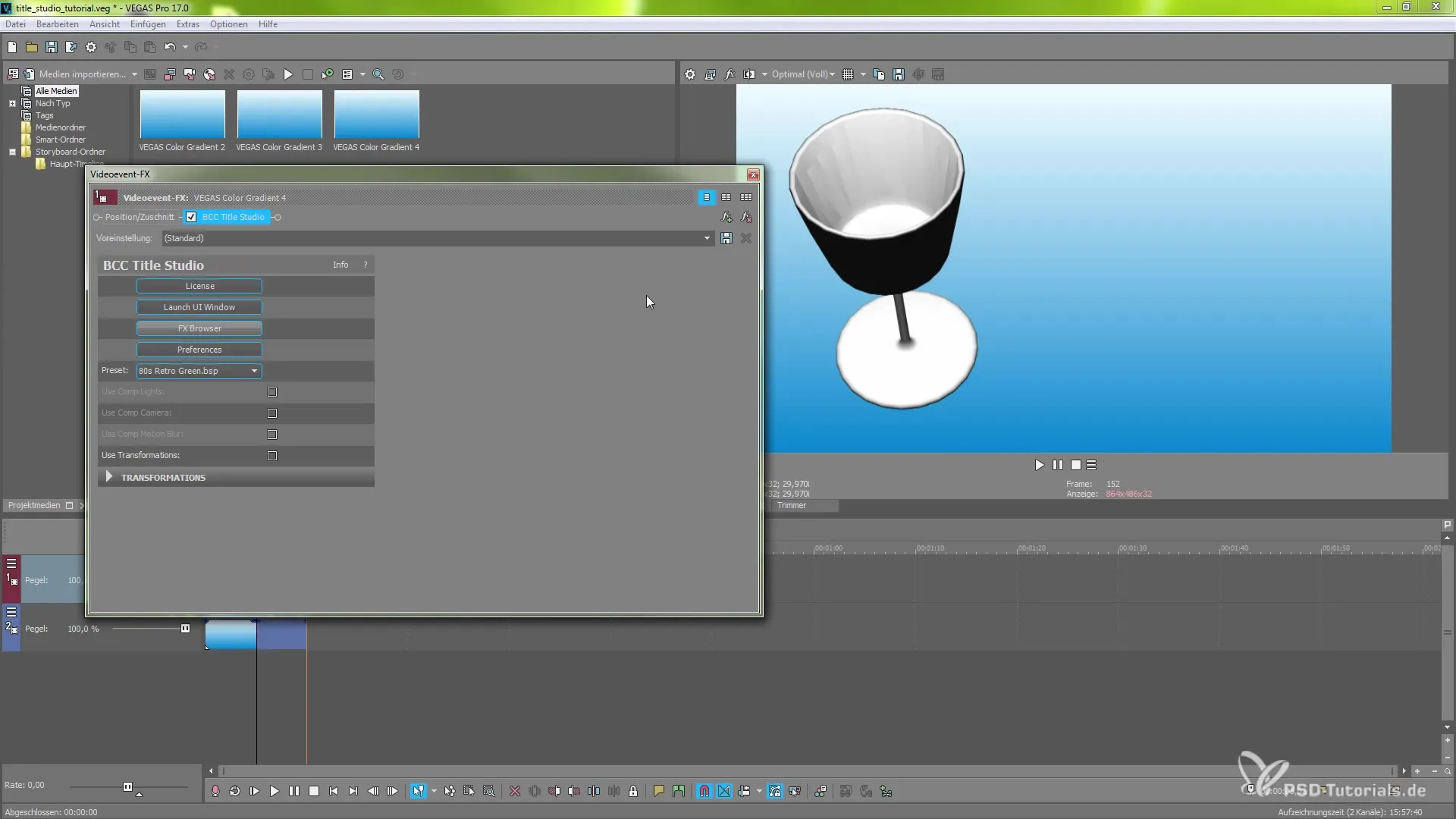Enable the Use Transformations checkbox
The height and width of the screenshot is (819, 1456).
(272, 456)
